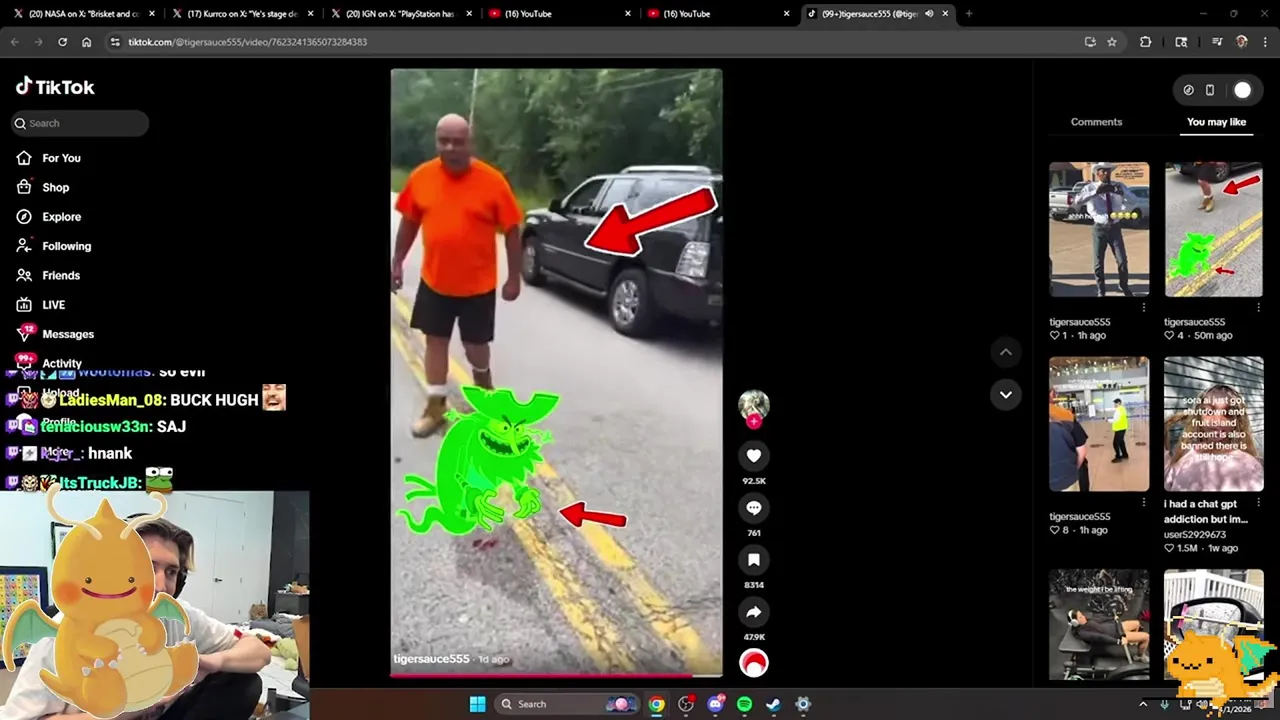
Task: Open Spotify from the taskbar
Action: tap(744, 704)
